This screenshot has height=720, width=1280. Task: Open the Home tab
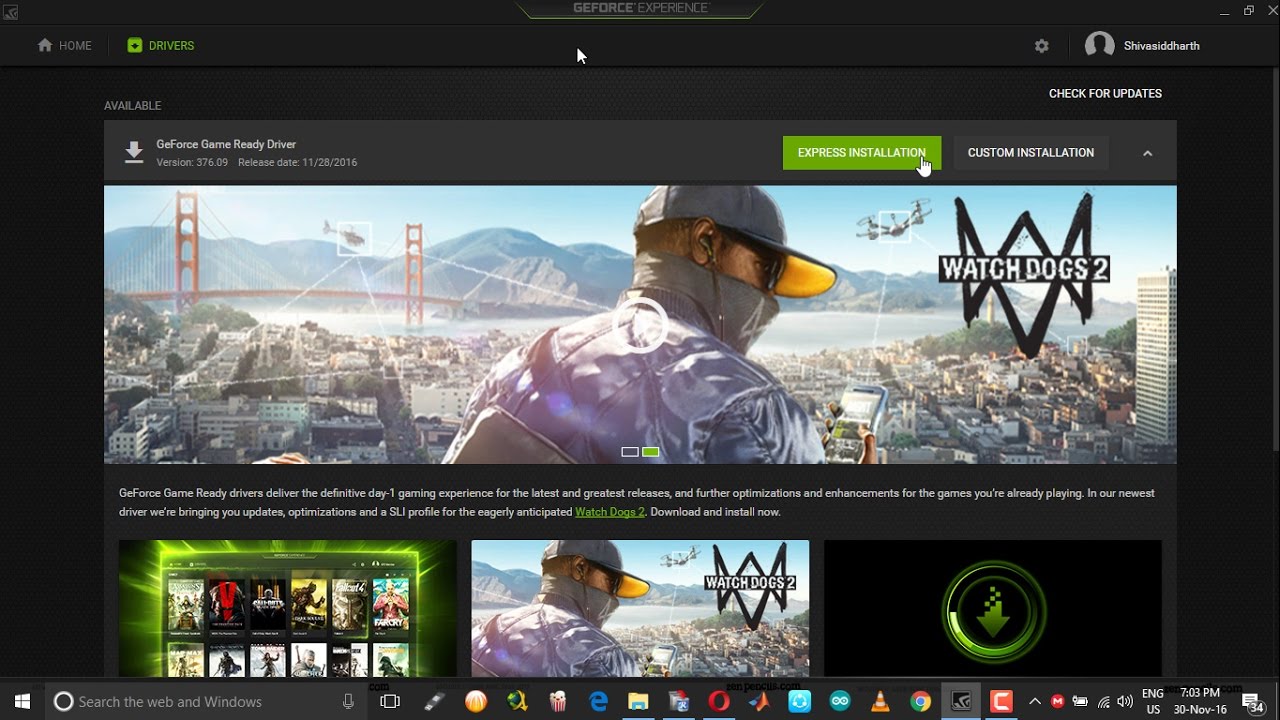tap(64, 46)
